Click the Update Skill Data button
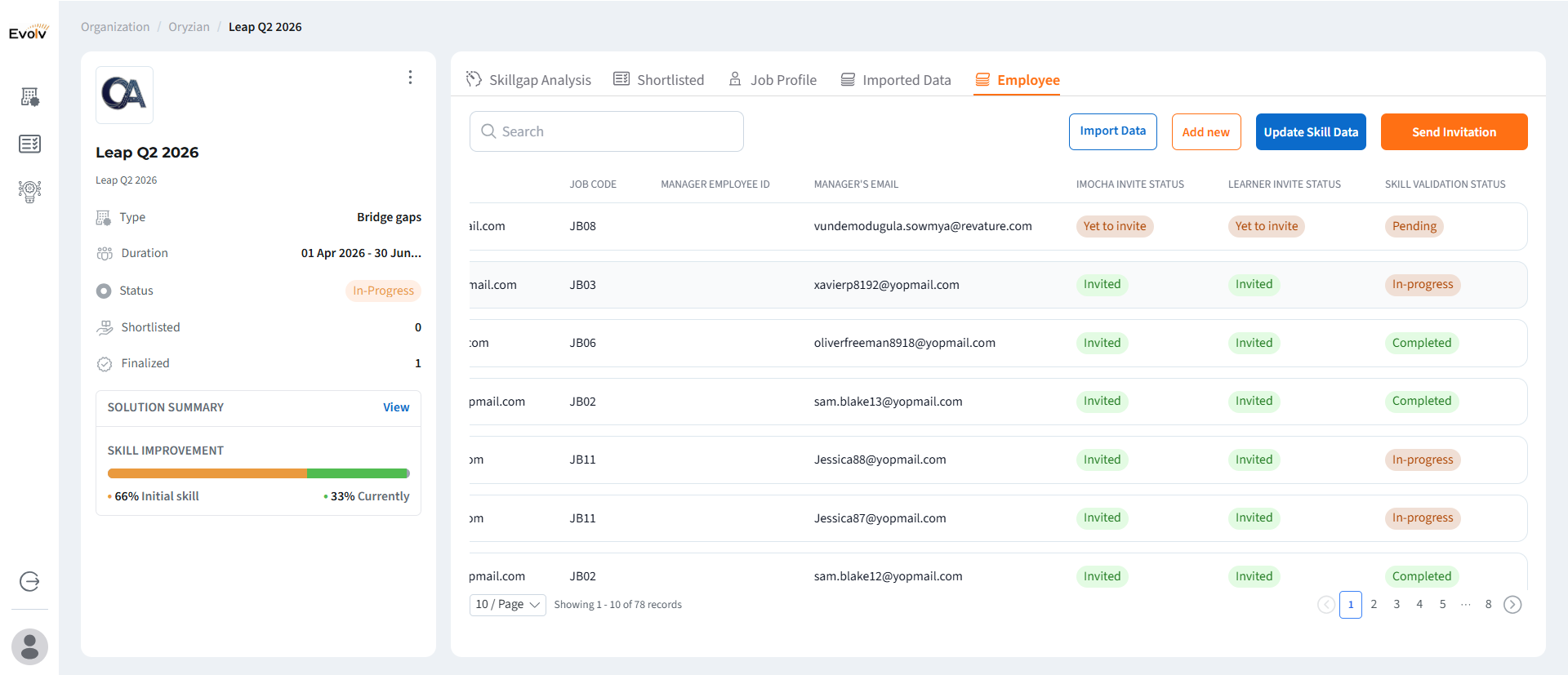 [1311, 132]
